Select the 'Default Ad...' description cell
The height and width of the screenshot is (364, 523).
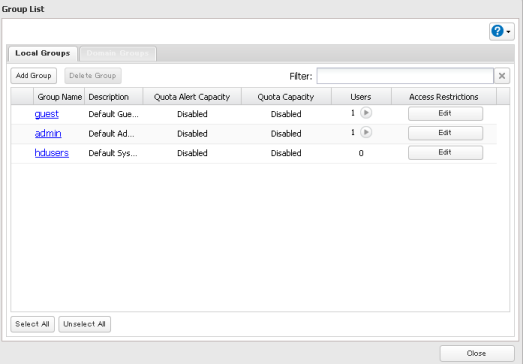pyautogui.click(x=111, y=133)
